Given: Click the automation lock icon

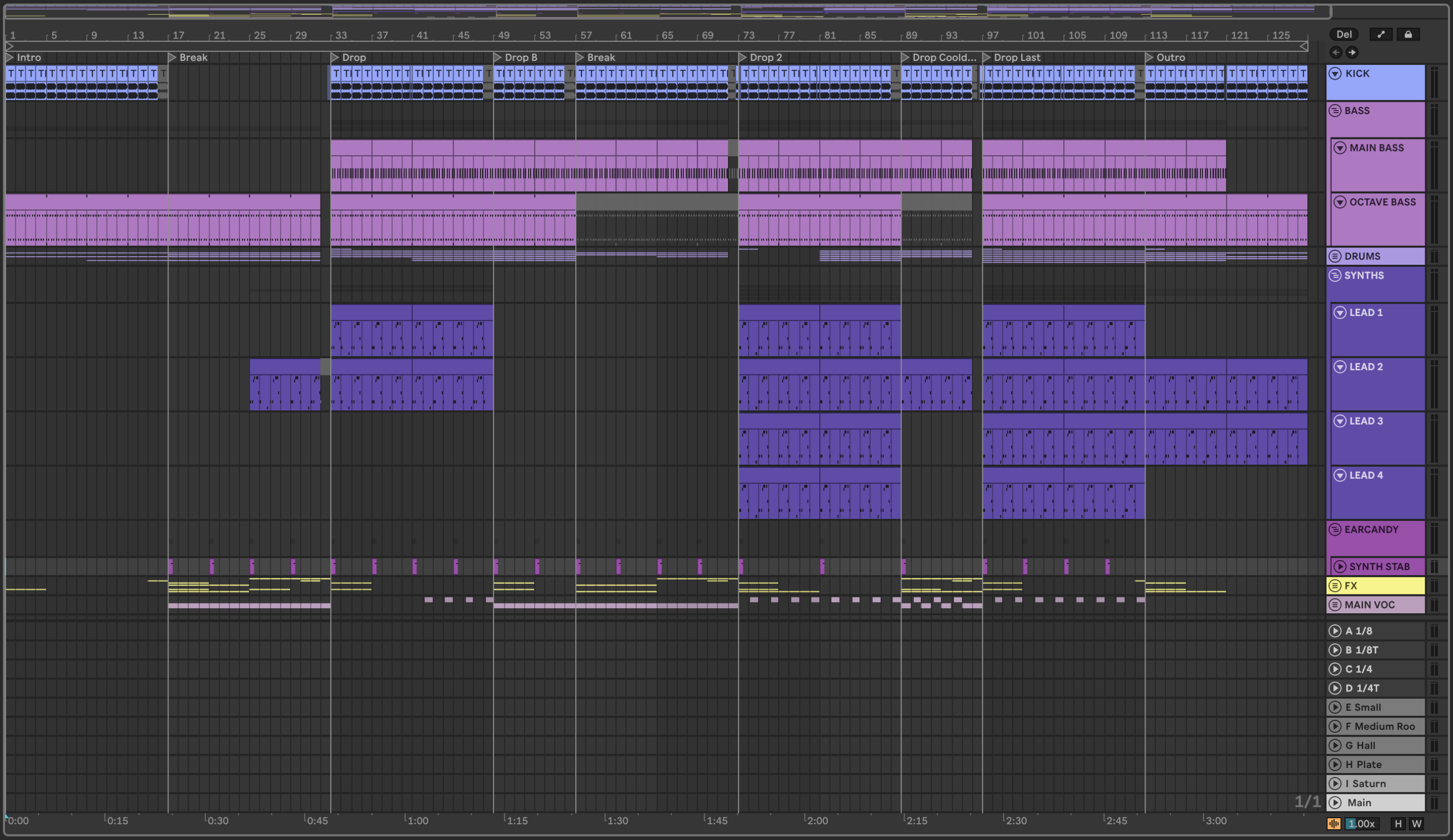Looking at the screenshot, I should [1407, 34].
